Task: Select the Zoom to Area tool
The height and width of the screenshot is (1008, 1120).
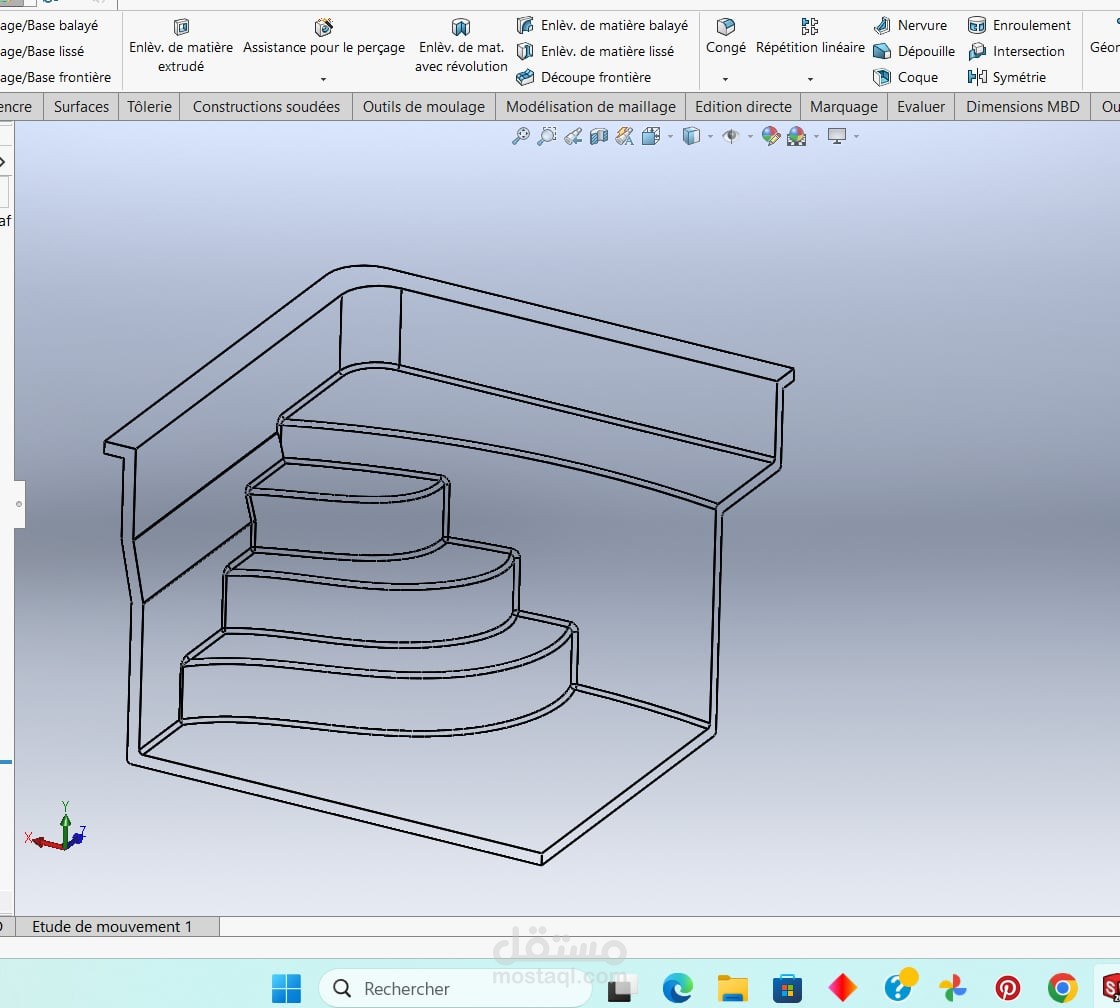Action: coord(547,136)
